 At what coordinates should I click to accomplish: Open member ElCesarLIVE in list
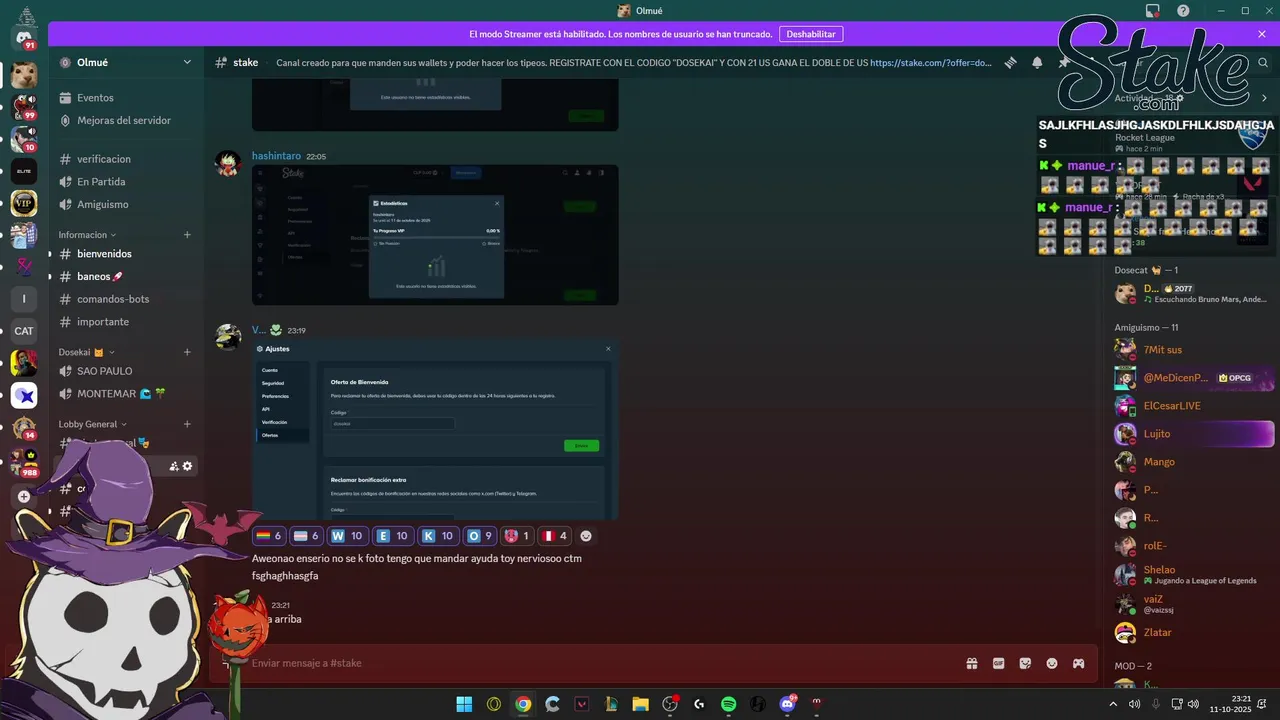point(1194,406)
